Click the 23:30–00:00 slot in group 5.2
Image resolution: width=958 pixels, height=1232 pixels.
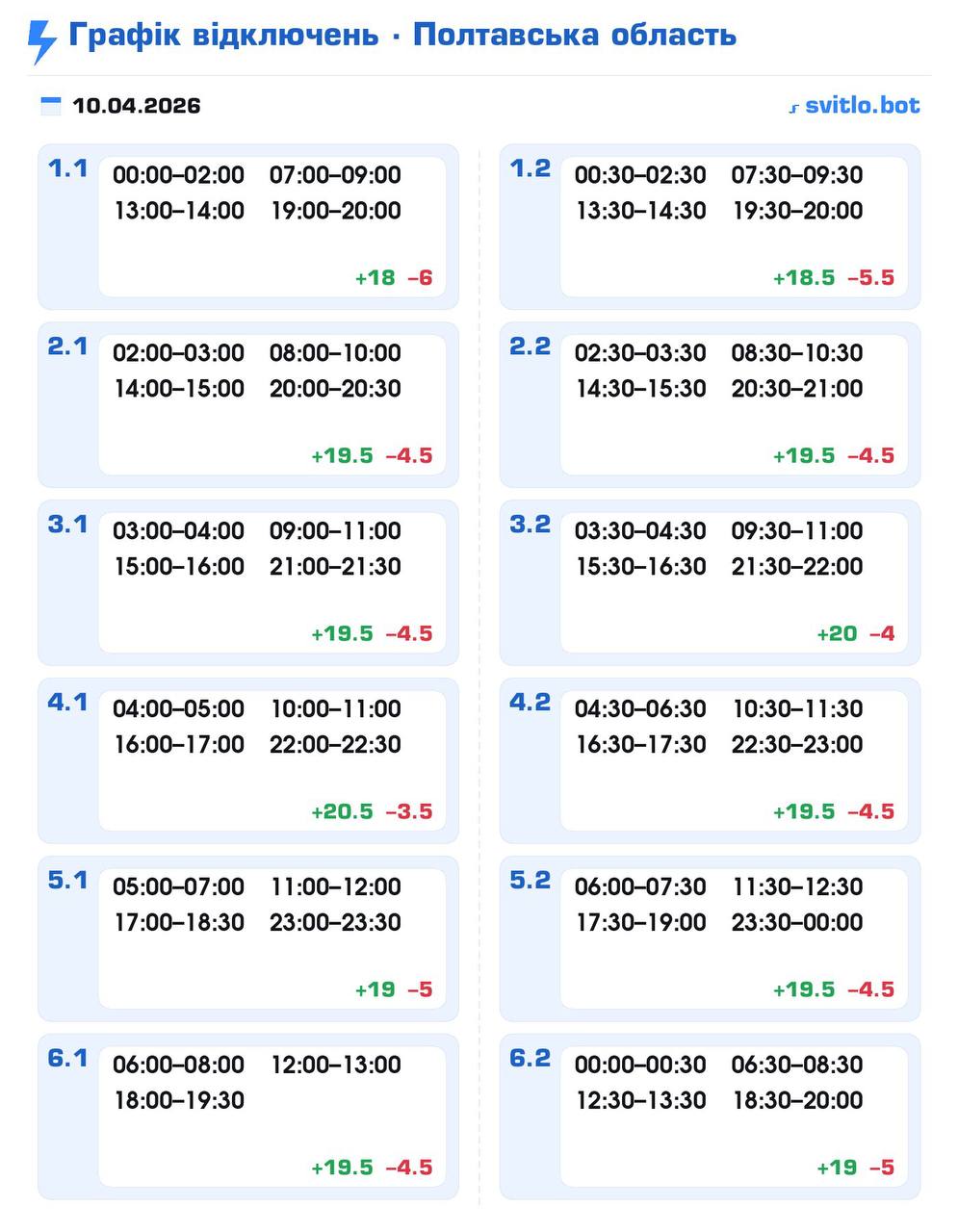[x=797, y=923]
